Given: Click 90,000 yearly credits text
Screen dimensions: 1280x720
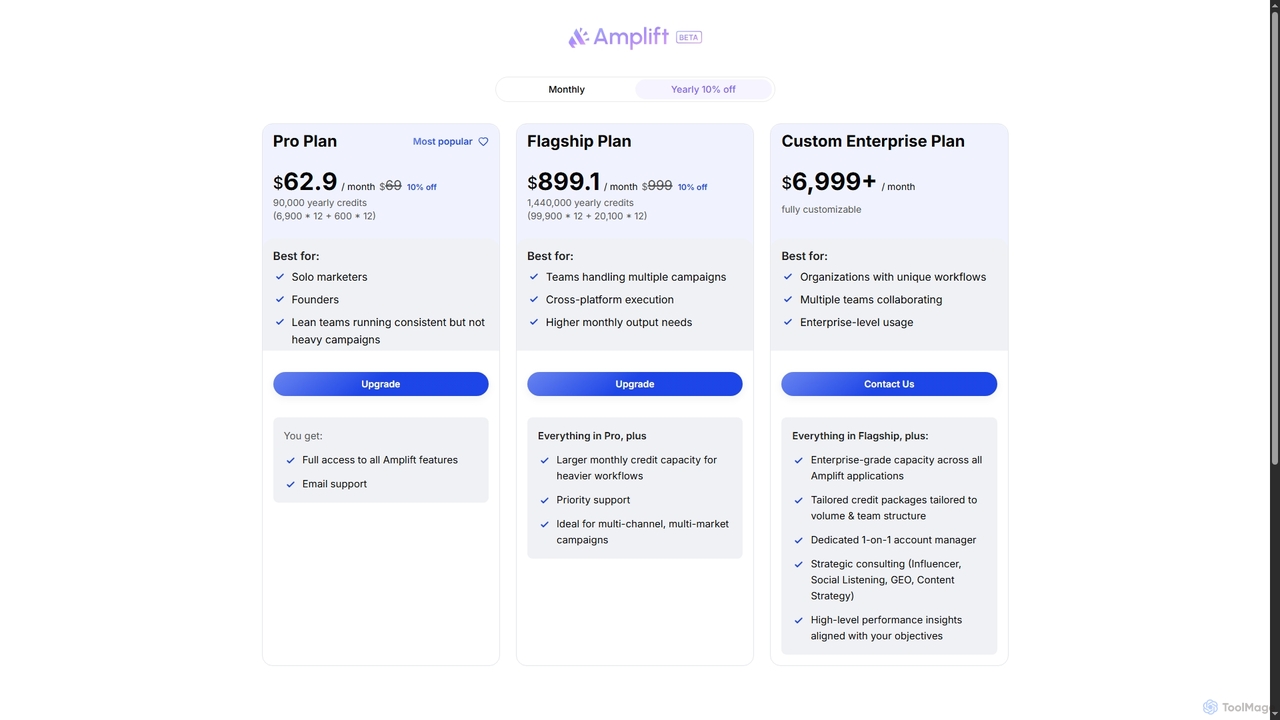Looking at the screenshot, I should tap(320, 203).
